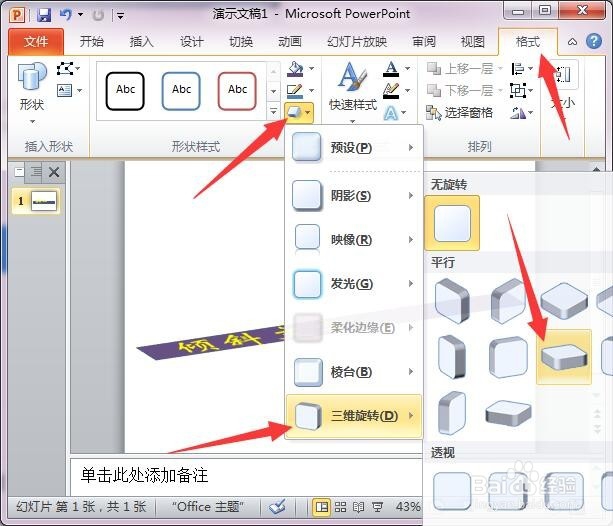The width and height of the screenshot is (613, 526).
Task: Apply the black outline Abc style
Action: click(125, 91)
